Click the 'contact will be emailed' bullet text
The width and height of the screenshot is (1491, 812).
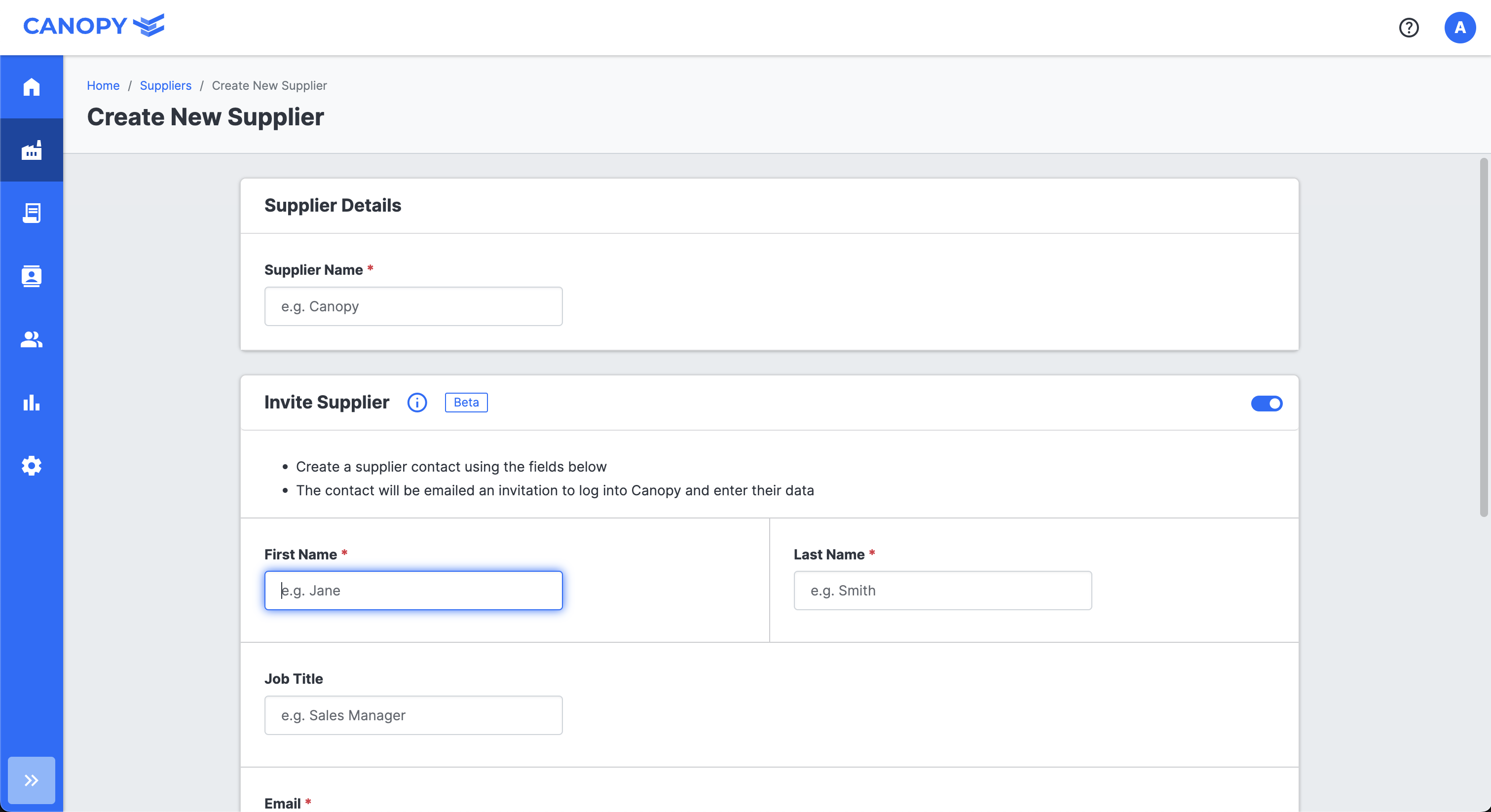pyautogui.click(x=555, y=490)
